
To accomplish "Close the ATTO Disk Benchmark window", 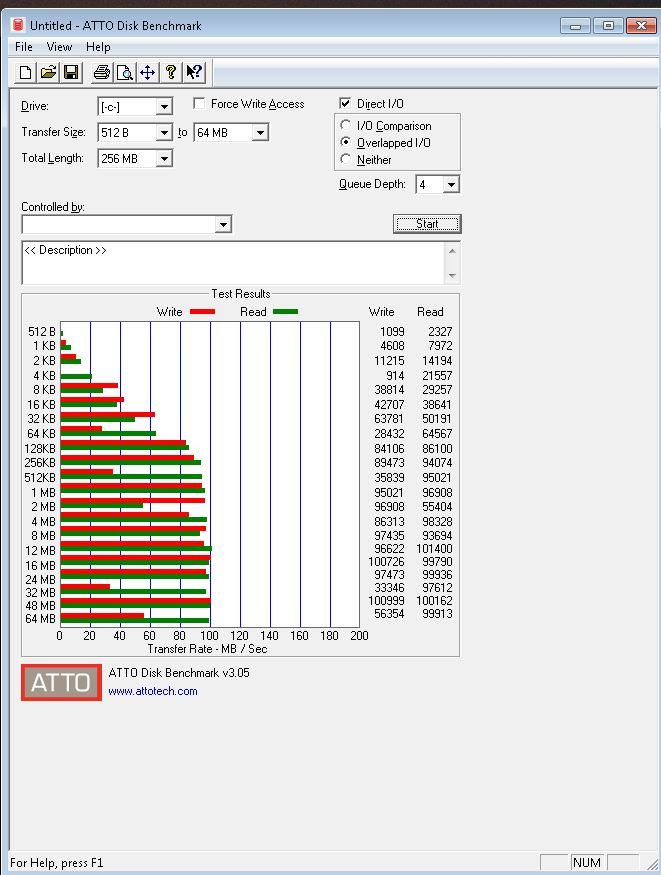I will [x=641, y=26].
